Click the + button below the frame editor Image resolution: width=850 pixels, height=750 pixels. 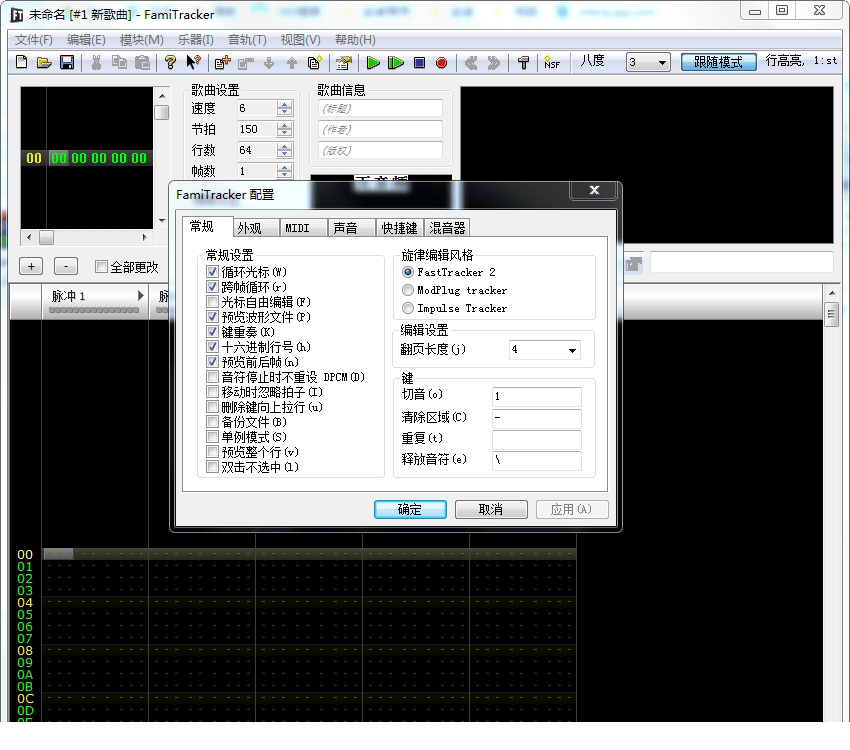[31, 266]
